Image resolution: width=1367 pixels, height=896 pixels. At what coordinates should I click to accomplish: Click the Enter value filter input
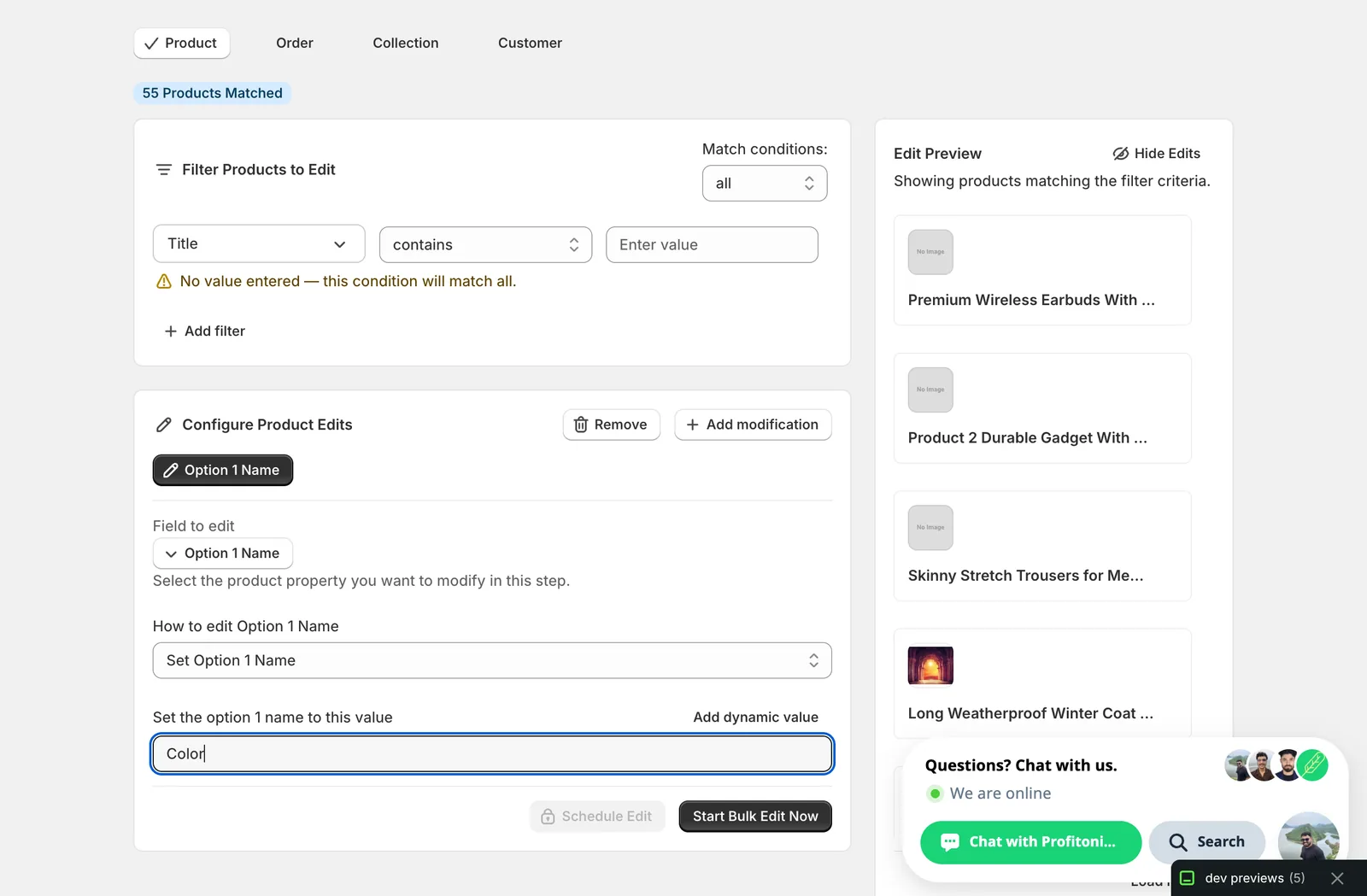click(x=712, y=244)
